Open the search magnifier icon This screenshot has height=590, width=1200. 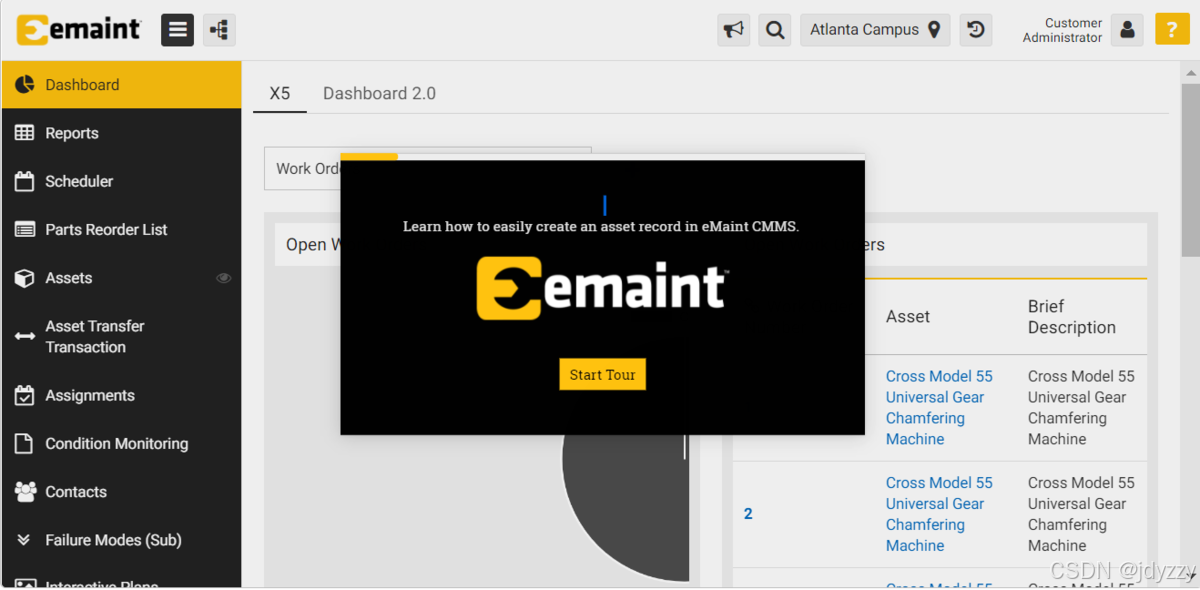pos(775,30)
